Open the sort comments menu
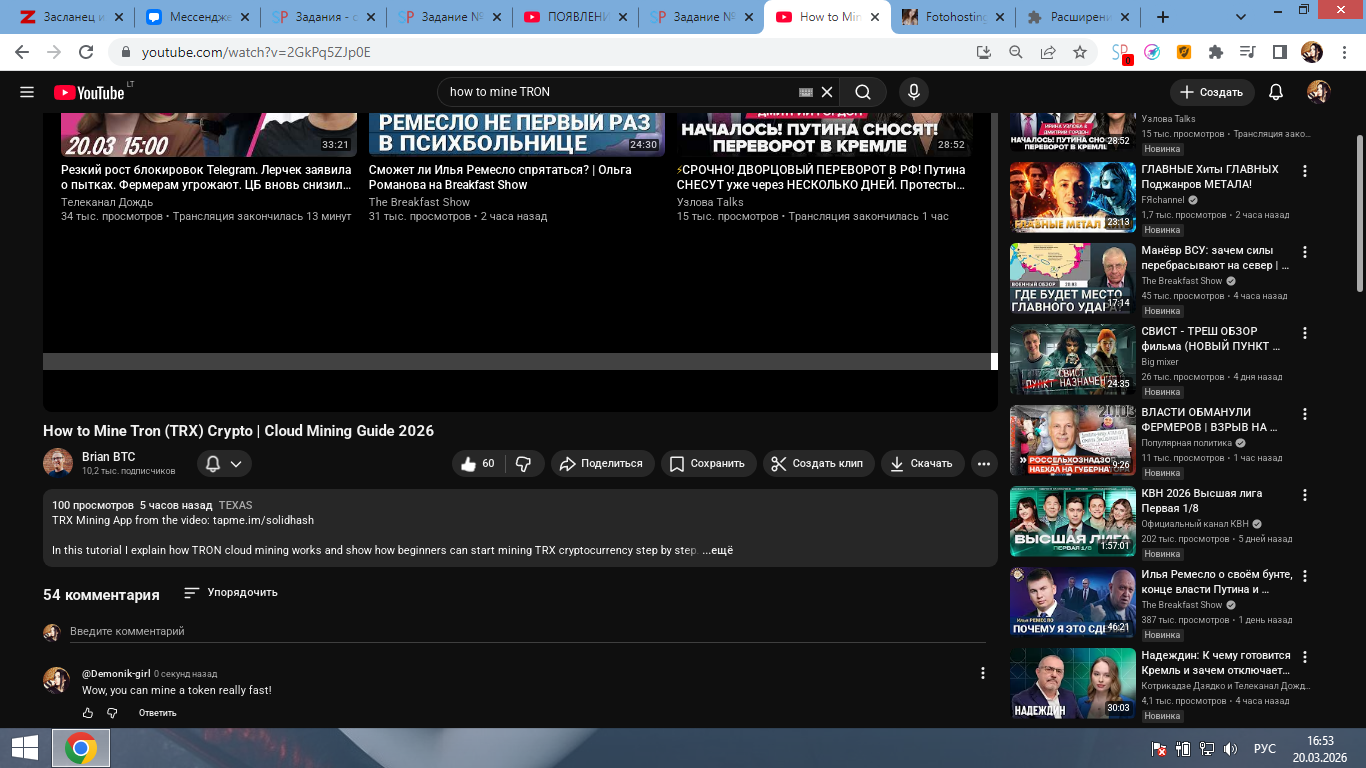Viewport: 1366px width, 768px height. coord(231,593)
